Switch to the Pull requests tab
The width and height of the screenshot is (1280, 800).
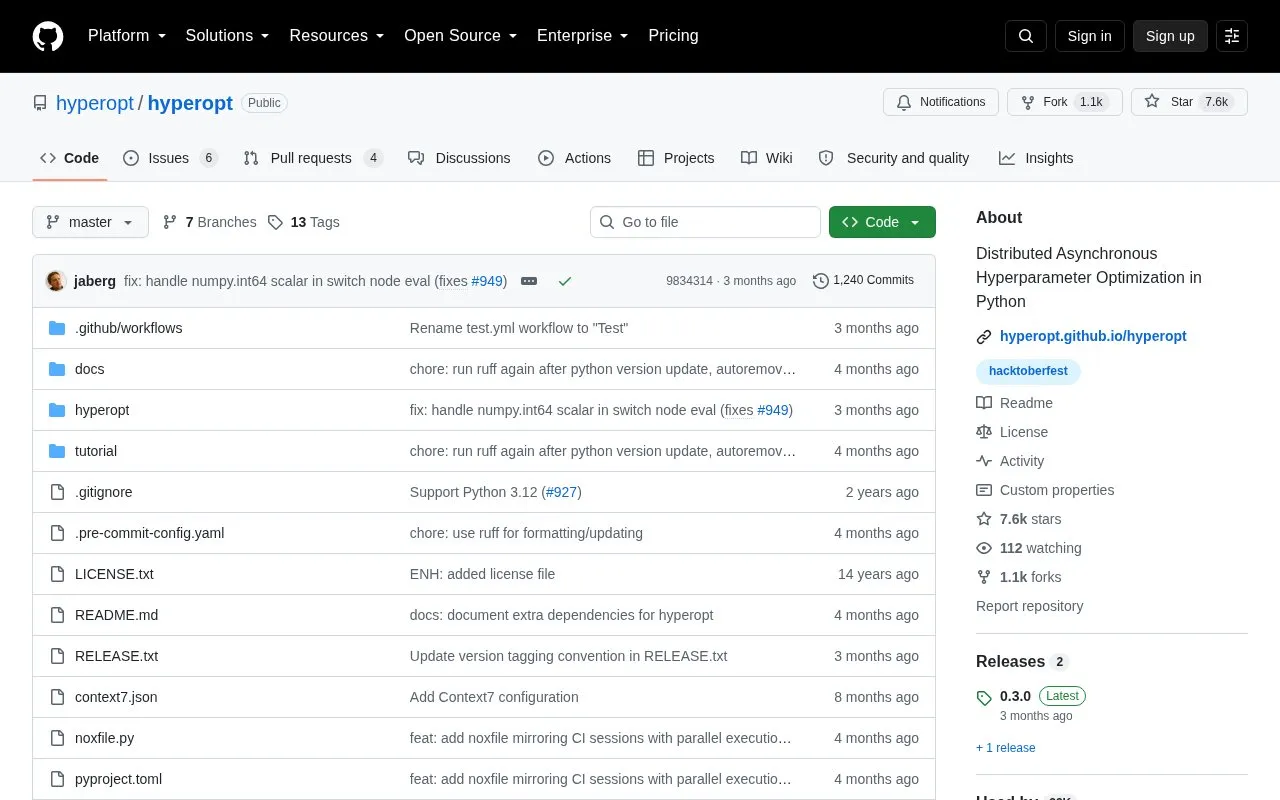tap(313, 158)
